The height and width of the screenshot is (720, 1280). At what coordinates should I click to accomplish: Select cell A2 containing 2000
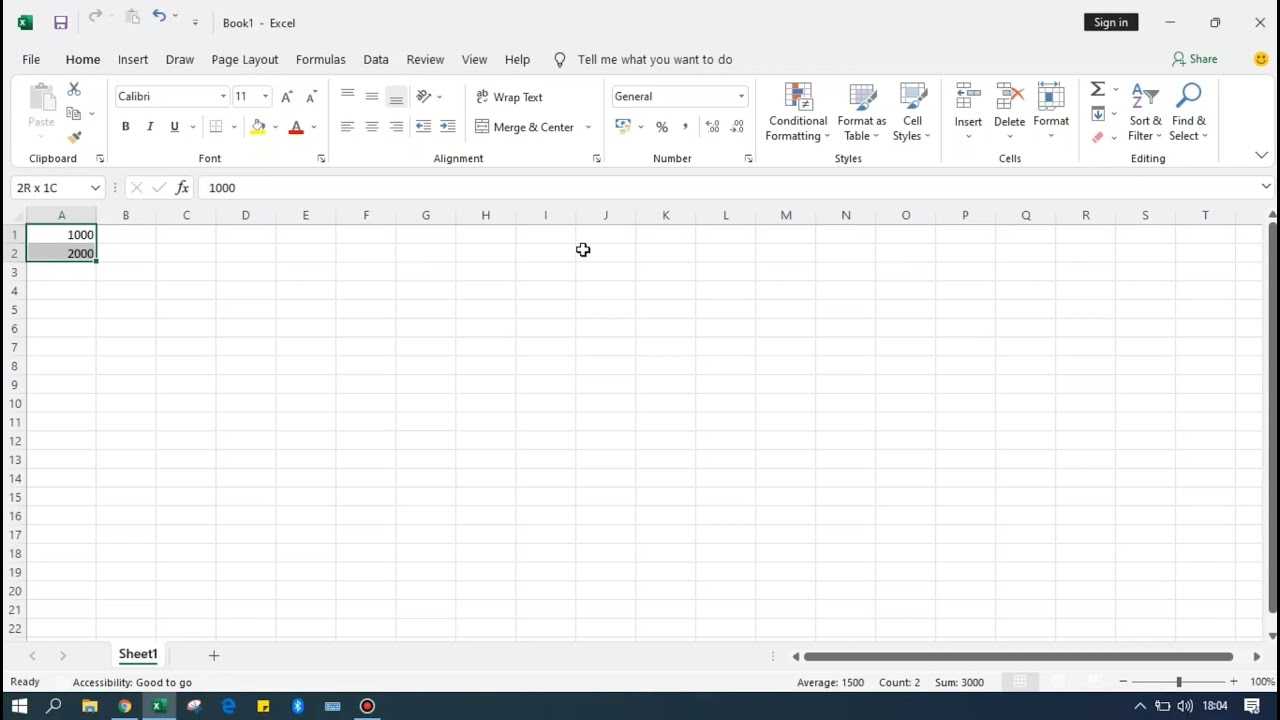(61, 253)
